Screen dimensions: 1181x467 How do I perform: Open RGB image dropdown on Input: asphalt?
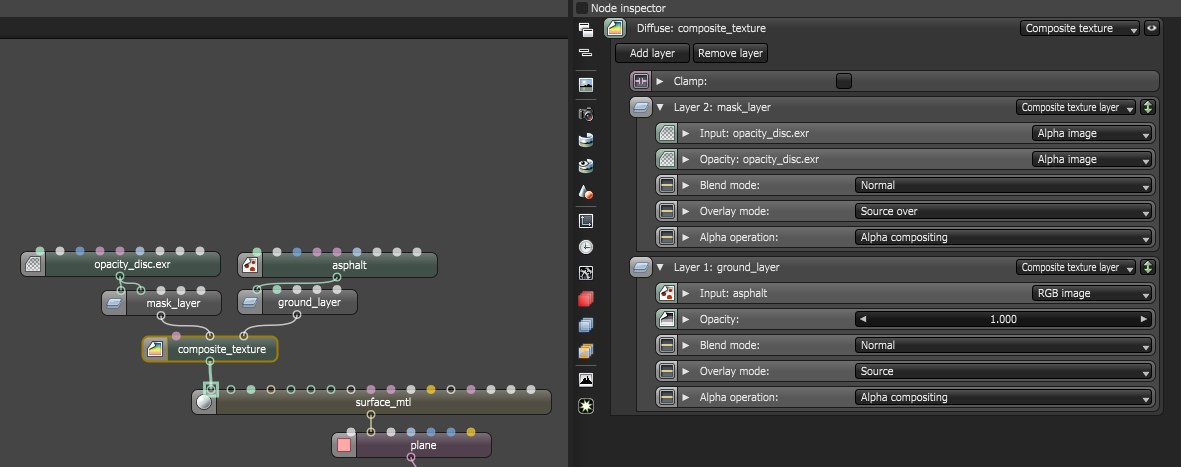(x=1092, y=293)
